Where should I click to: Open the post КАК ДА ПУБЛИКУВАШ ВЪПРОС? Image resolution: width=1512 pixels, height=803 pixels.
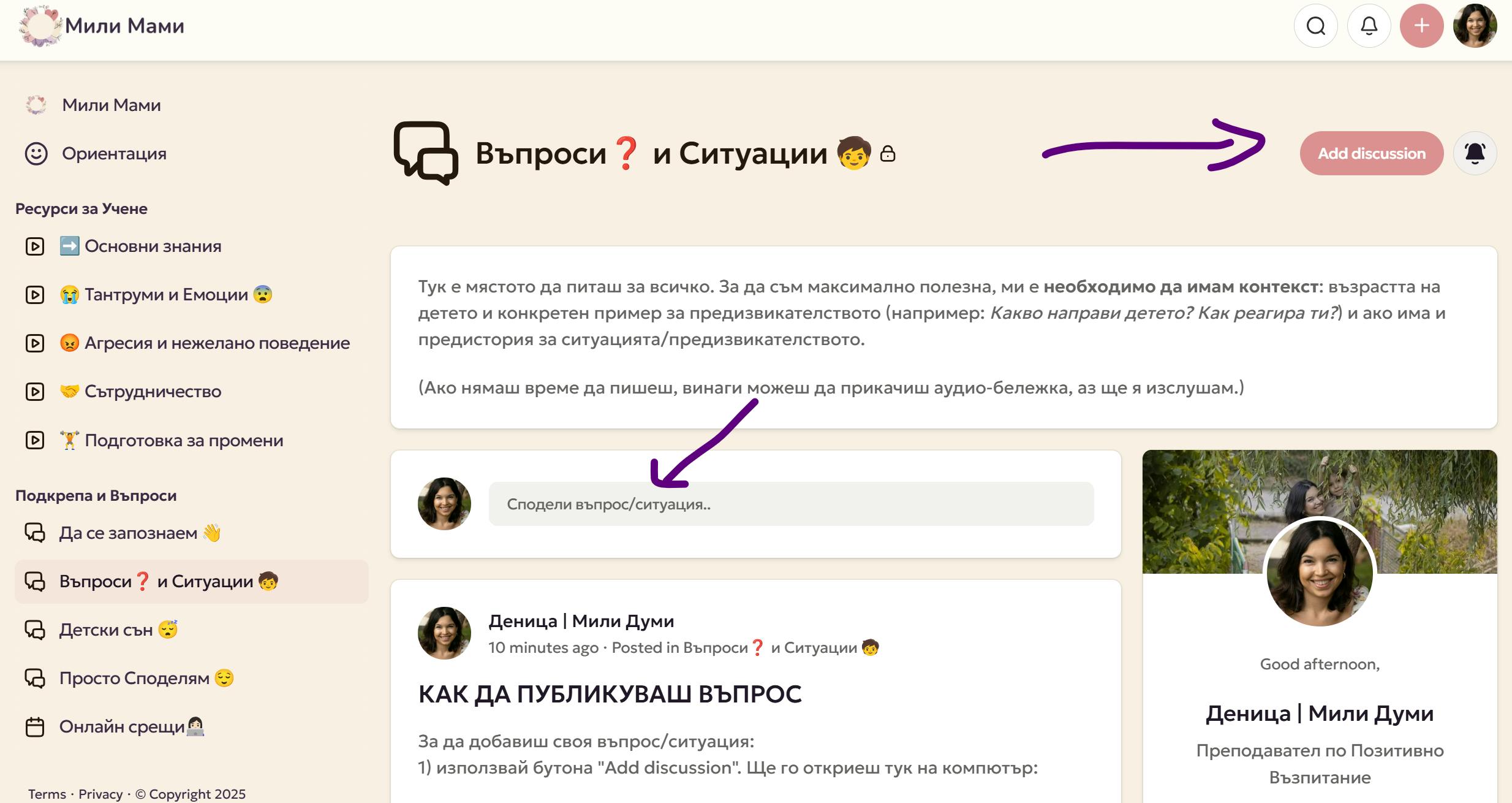click(x=610, y=694)
